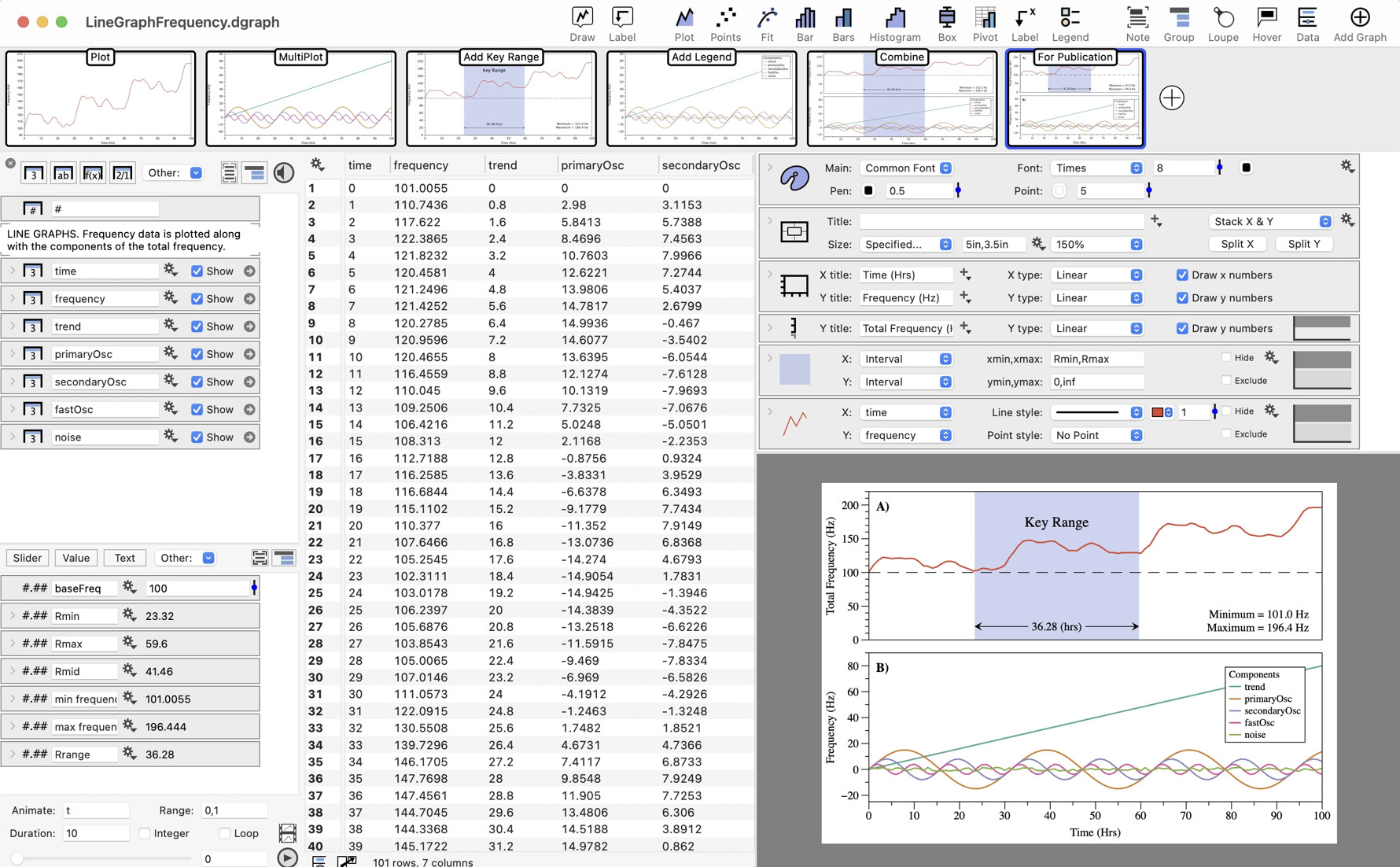
Task: Add a Bar command
Action: point(805,24)
